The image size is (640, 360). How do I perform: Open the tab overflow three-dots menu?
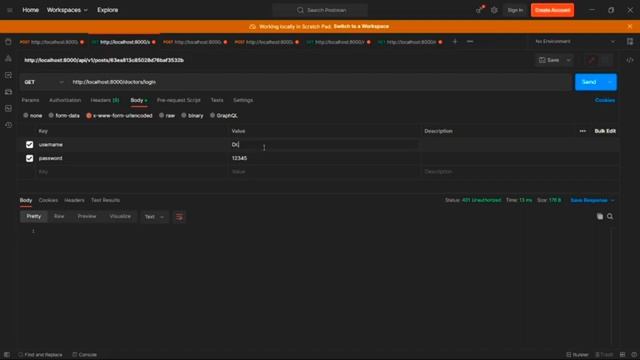pos(470,41)
